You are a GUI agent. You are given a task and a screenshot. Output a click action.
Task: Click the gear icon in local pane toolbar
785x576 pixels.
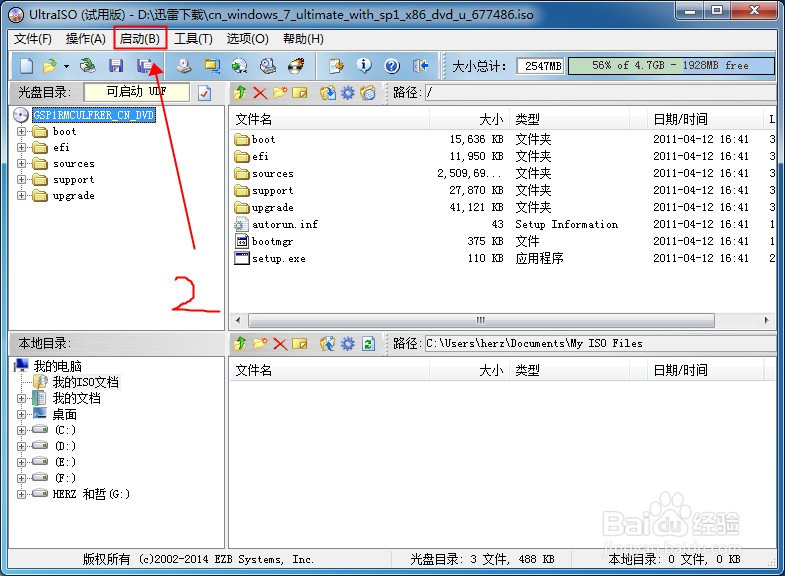click(x=347, y=344)
